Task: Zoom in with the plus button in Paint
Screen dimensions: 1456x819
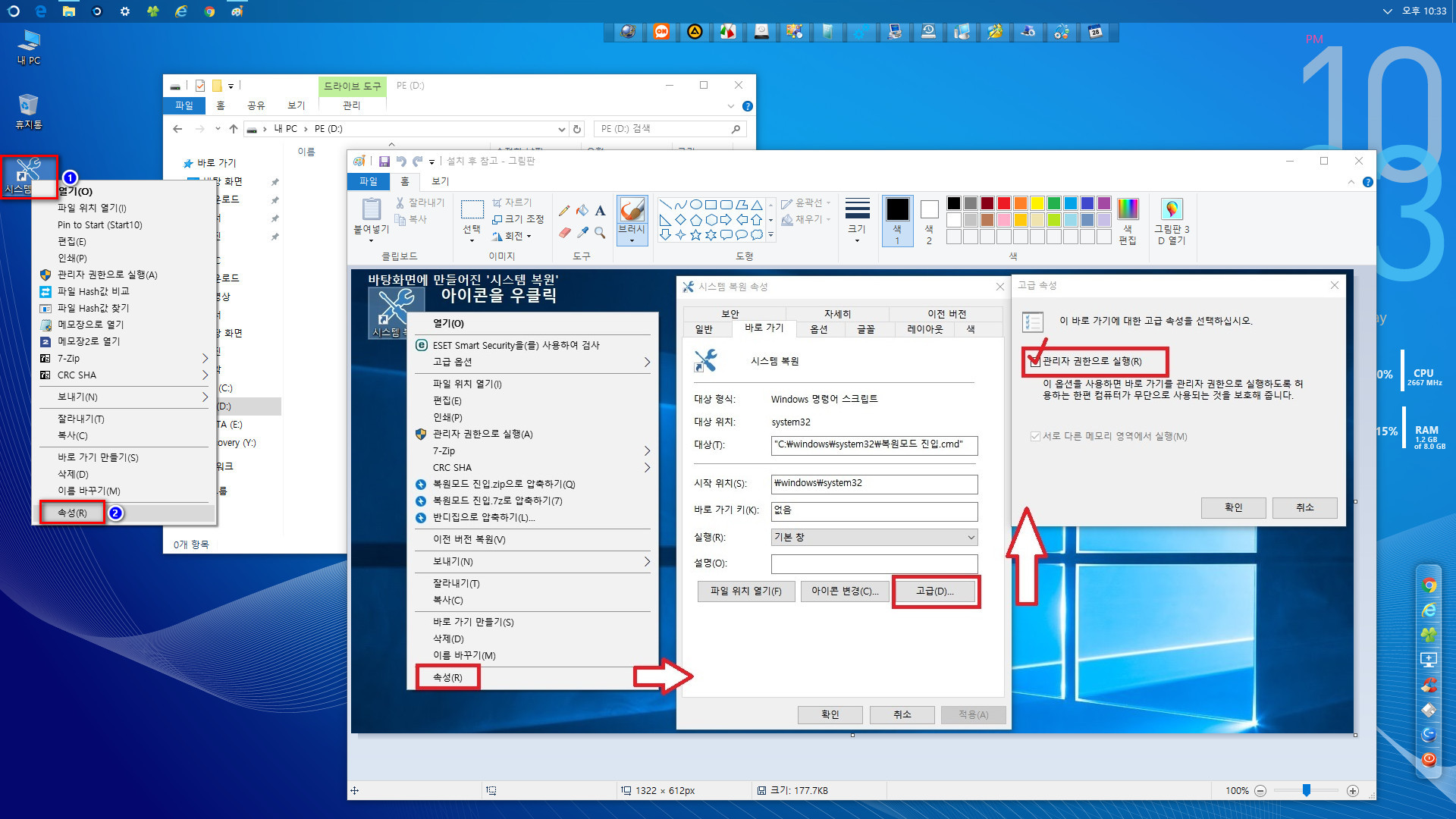Action: click(x=1353, y=791)
